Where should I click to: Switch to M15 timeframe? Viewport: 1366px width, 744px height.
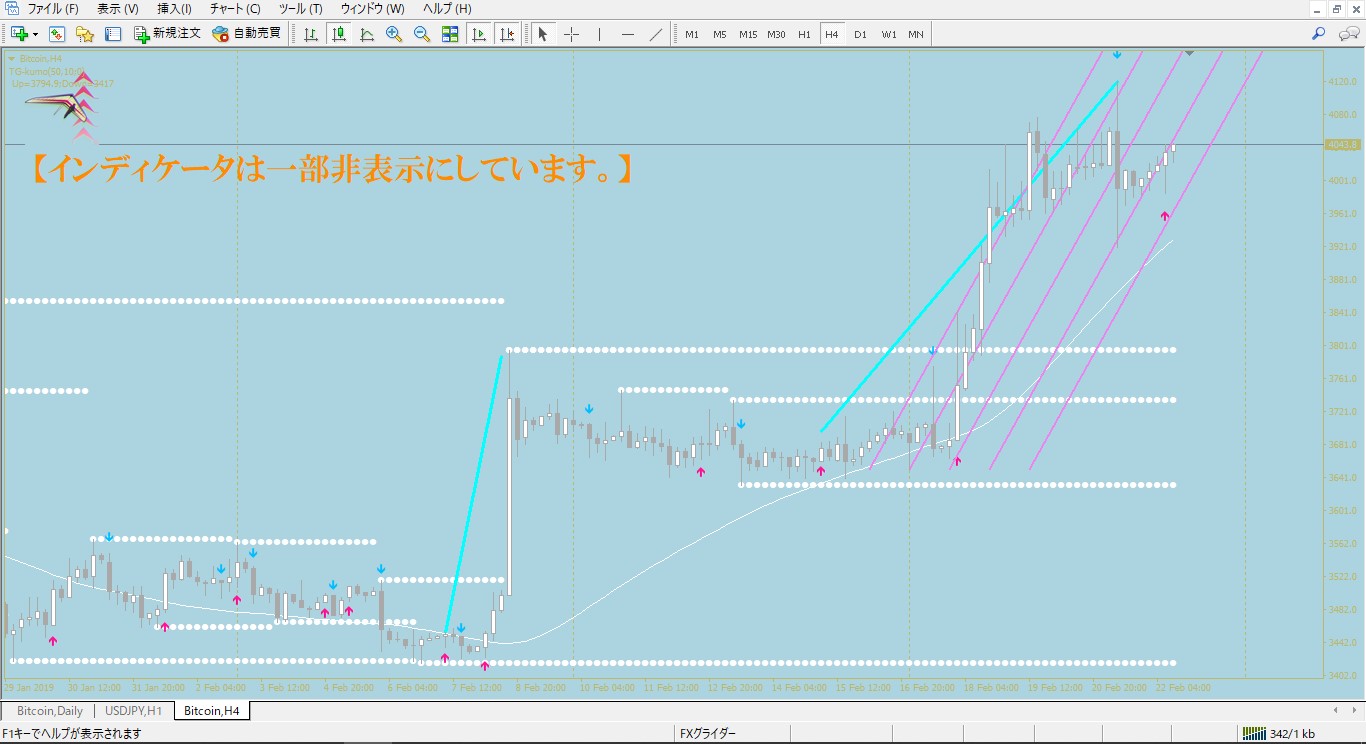point(748,34)
